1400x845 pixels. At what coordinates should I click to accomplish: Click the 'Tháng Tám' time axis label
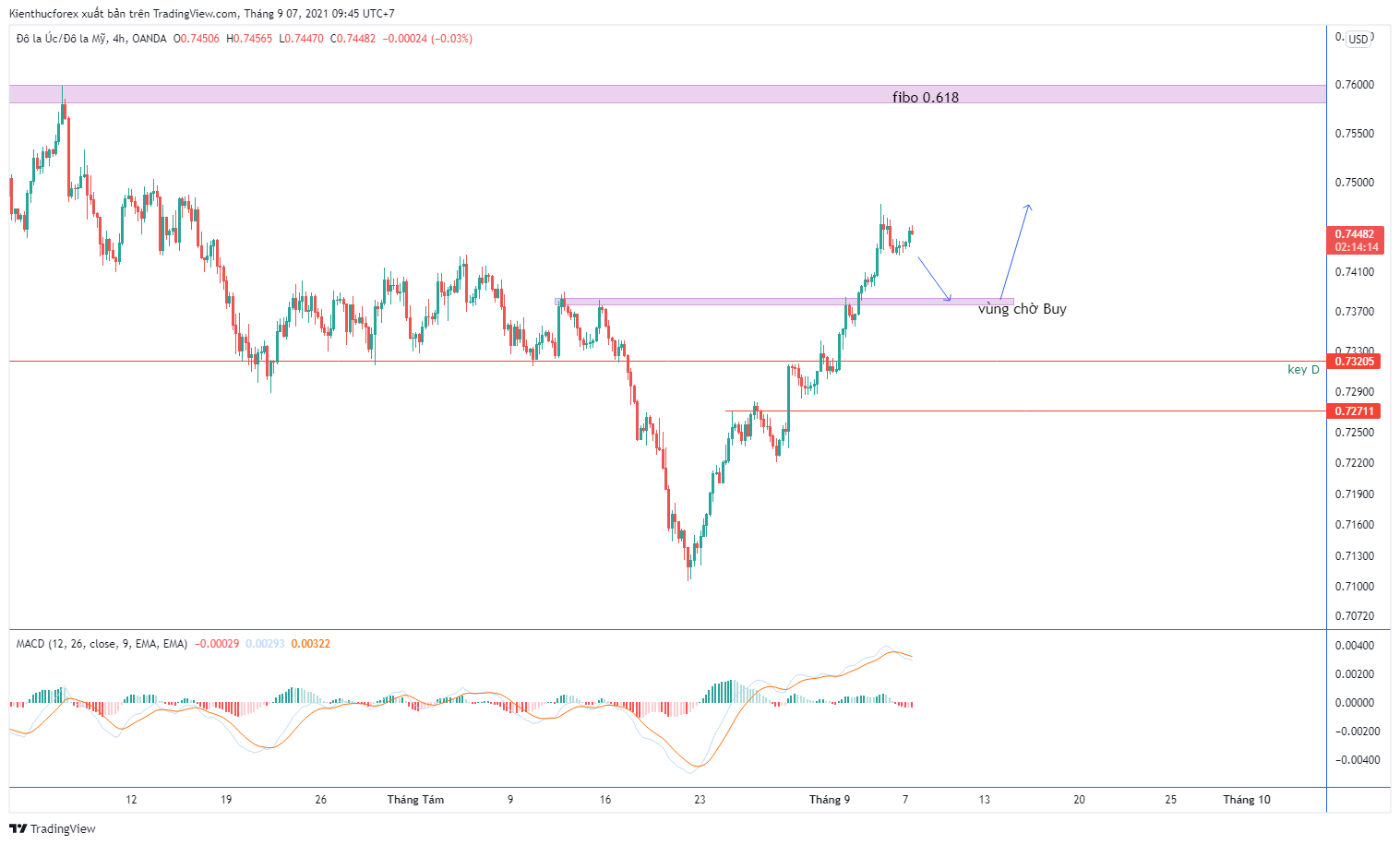point(415,800)
